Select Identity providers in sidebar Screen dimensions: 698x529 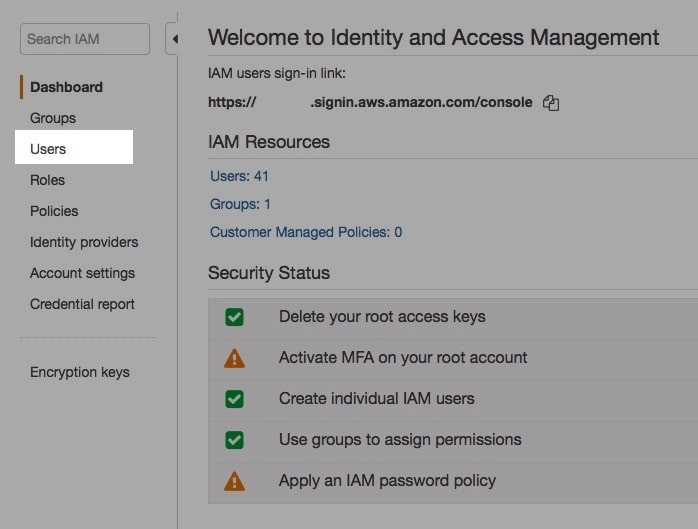pos(84,242)
